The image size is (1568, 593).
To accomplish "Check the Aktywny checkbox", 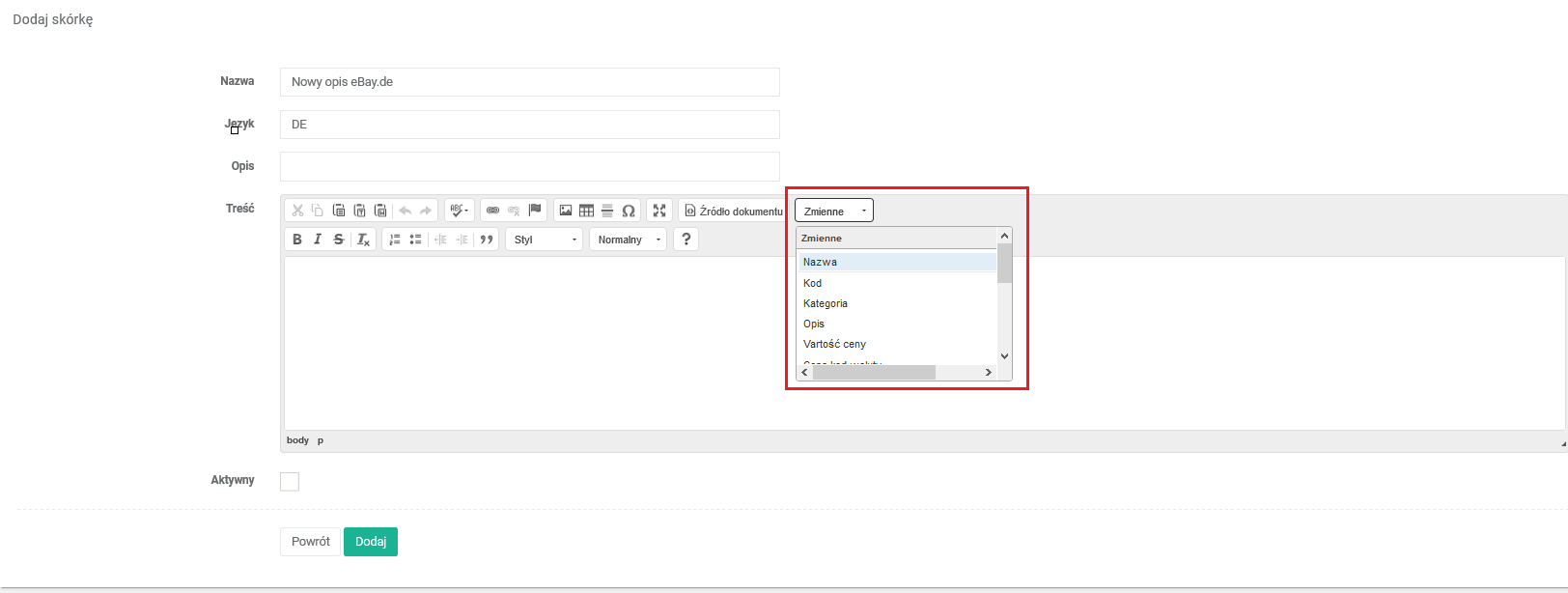I will (290, 481).
